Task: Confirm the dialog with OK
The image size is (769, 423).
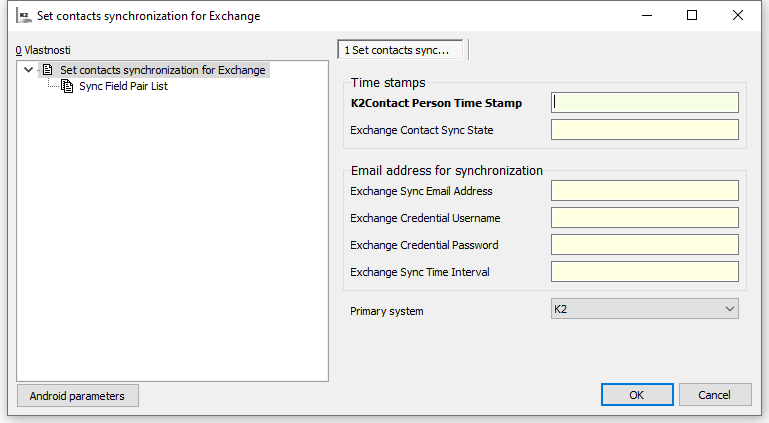Action: click(x=637, y=395)
